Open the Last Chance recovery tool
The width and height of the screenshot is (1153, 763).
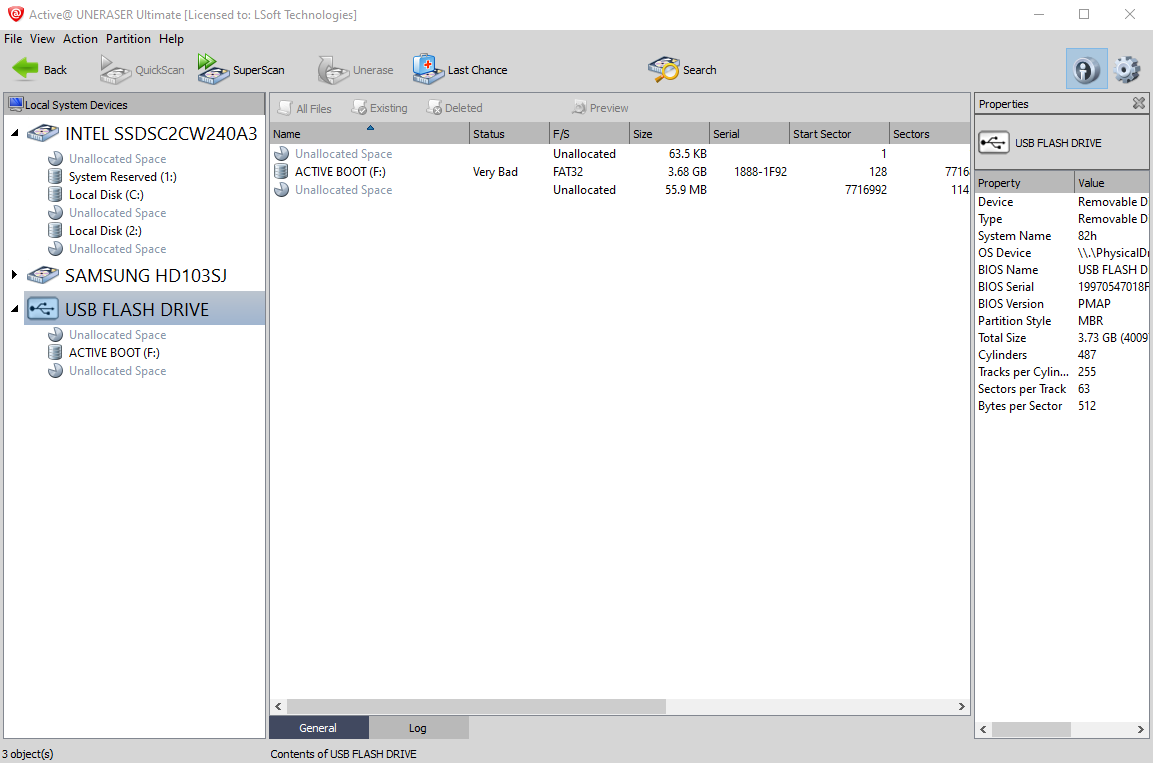pos(460,70)
